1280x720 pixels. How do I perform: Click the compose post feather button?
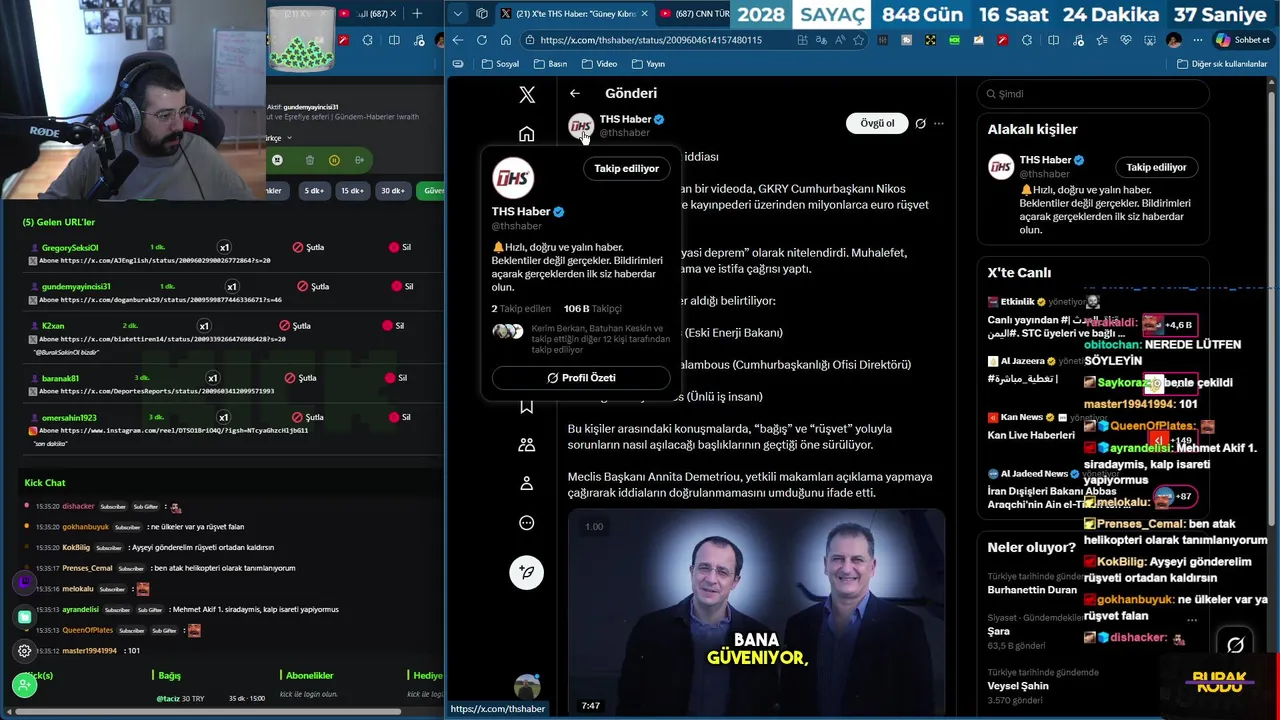tap(527, 572)
